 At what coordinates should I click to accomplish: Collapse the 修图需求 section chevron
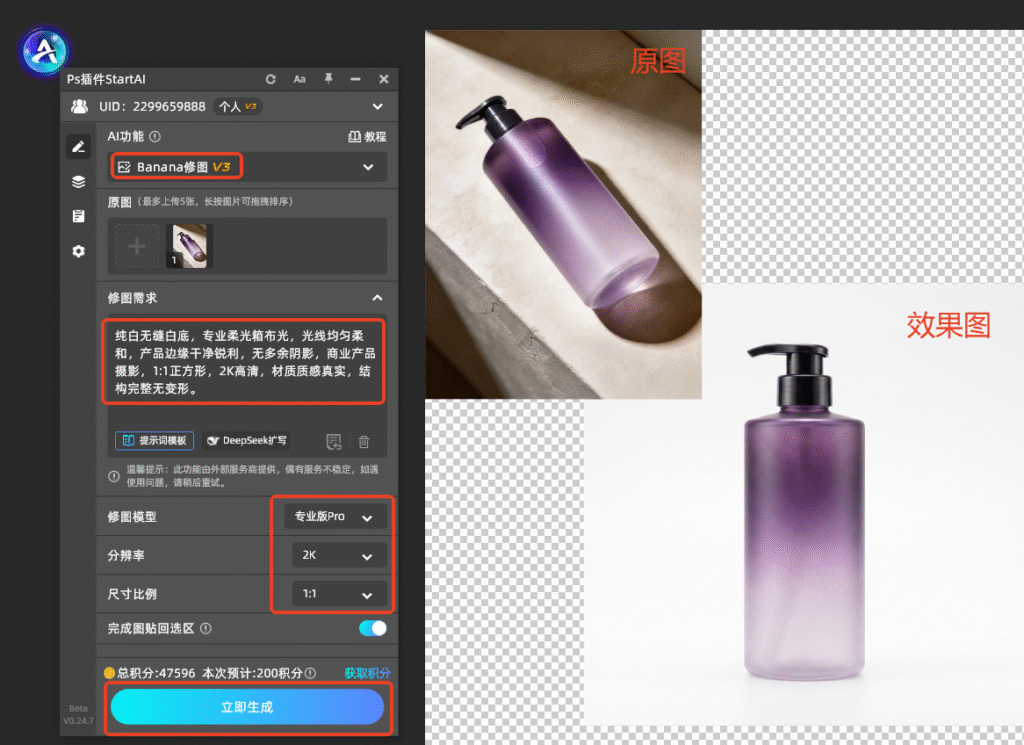pyautogui.click(x=377, y=298)
